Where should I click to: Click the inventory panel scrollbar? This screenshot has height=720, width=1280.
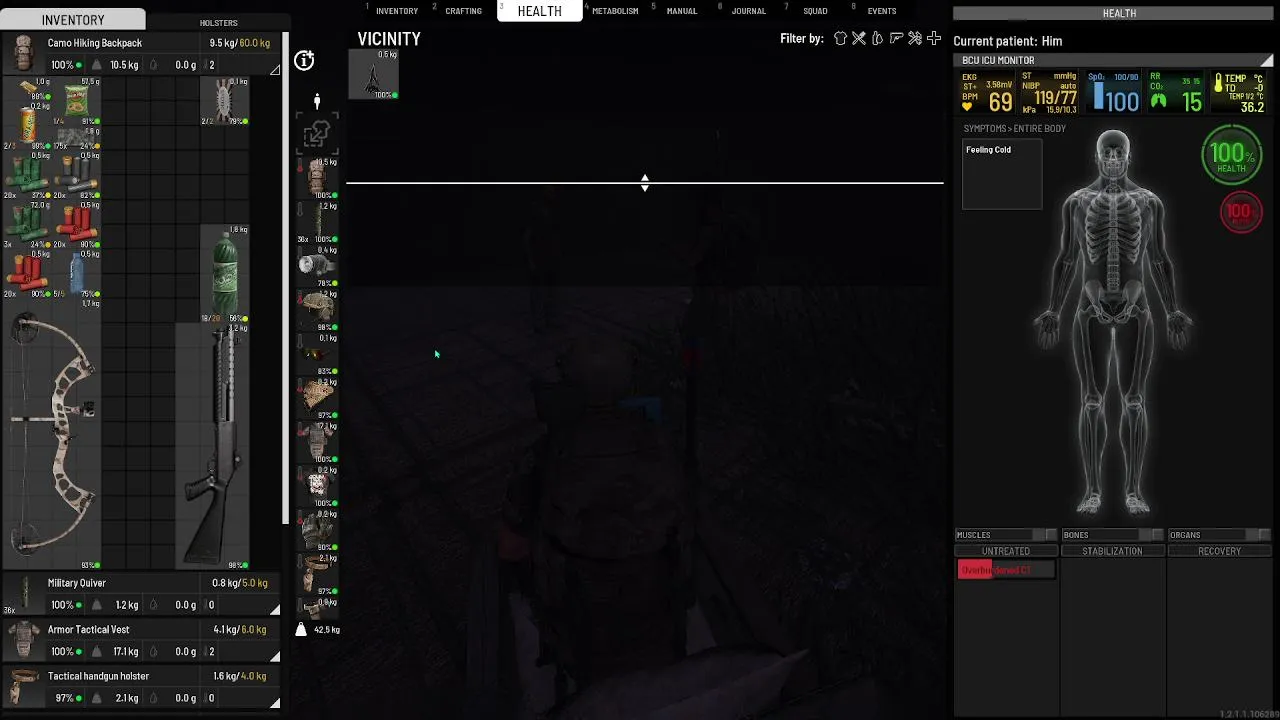[286, 280]
